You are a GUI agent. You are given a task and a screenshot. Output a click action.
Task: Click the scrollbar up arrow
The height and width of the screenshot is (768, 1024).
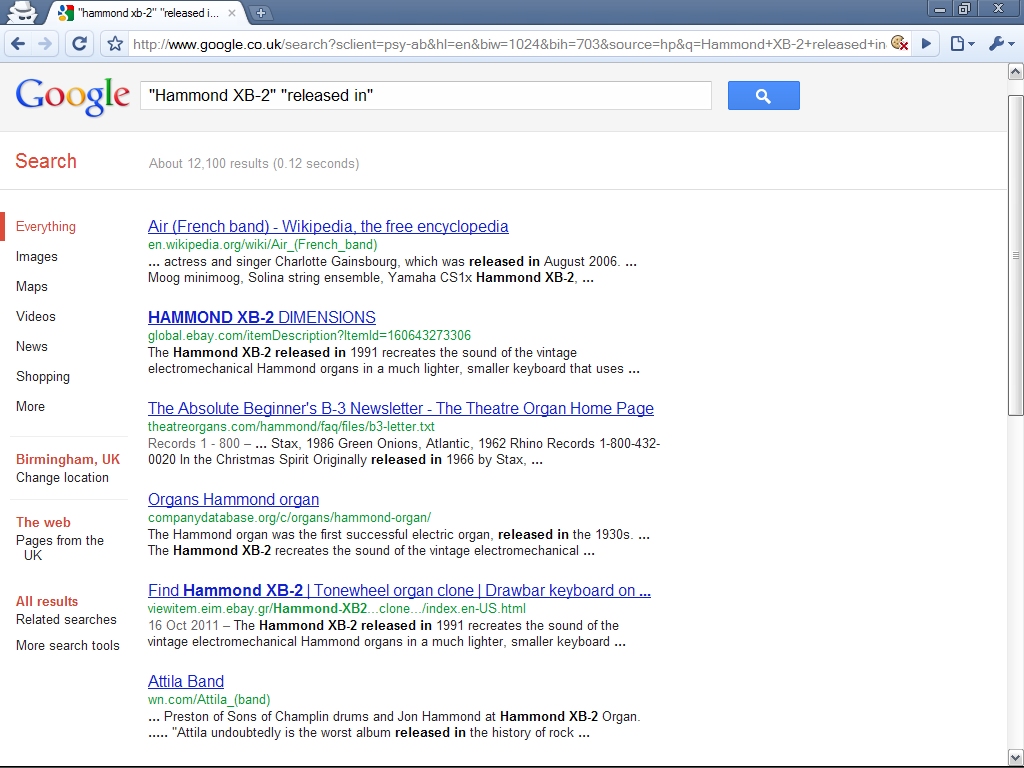click(1016, 71)
